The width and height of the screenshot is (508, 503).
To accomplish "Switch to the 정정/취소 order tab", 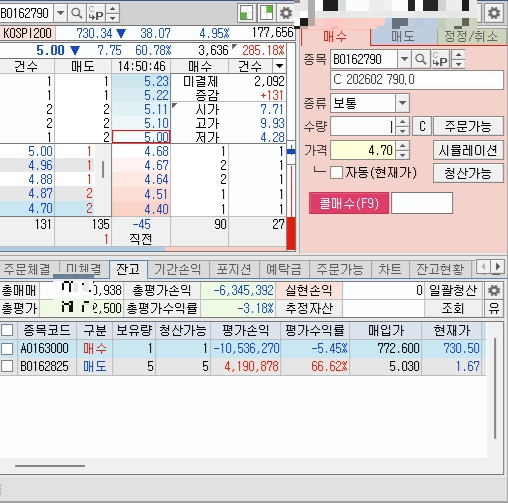I will click(471, 36).
